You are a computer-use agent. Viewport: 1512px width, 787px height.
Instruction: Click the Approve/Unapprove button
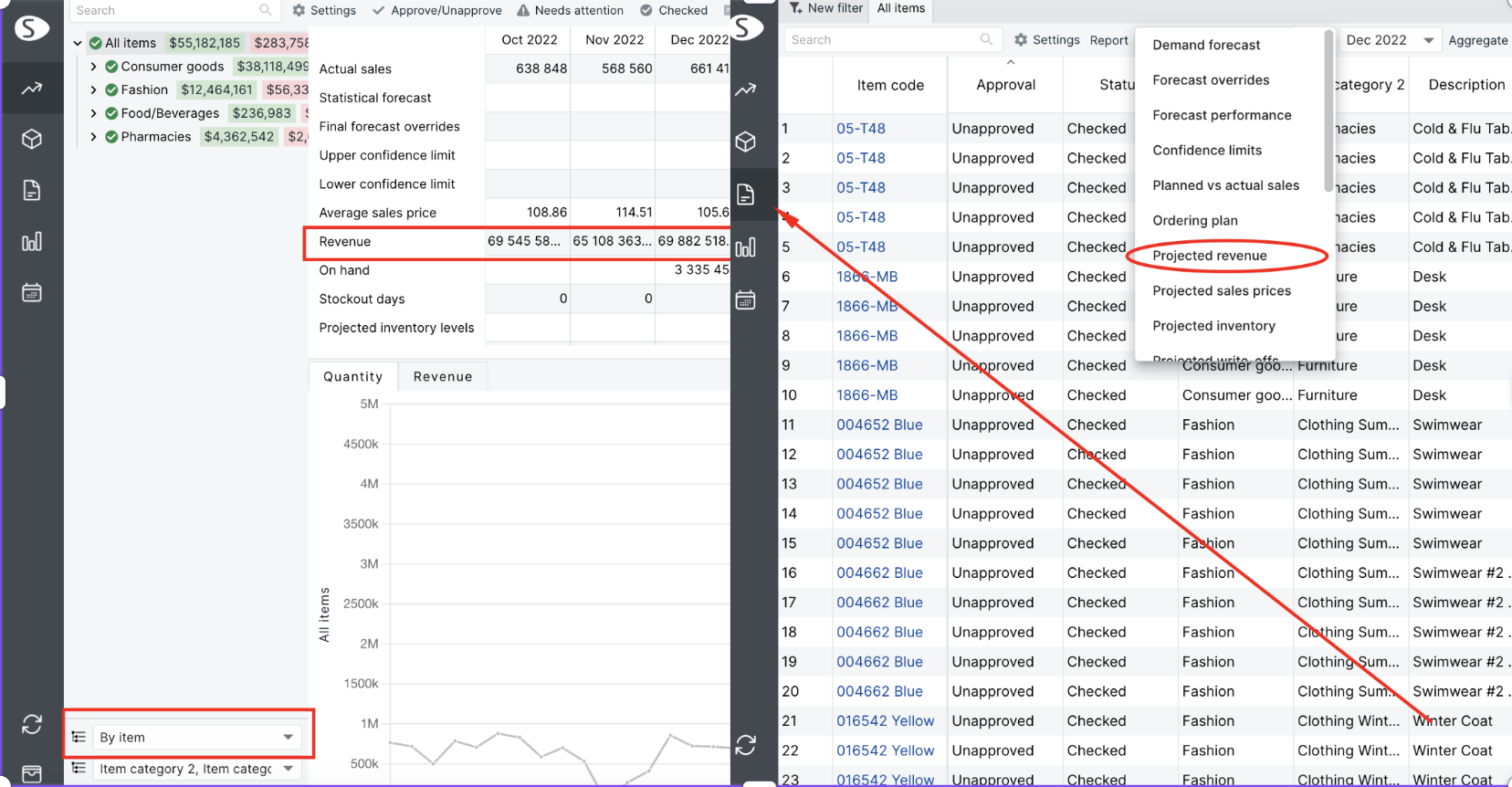click(437, 11)
